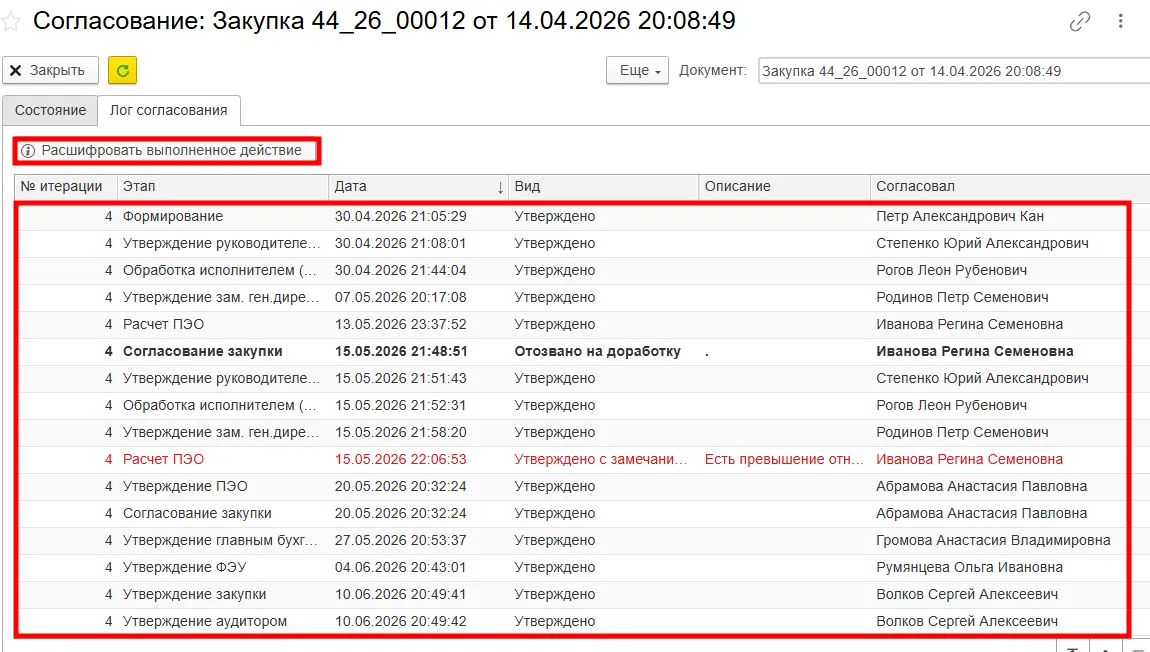1150x652 pixels.
Task: Select the Лог согласования tab
Action: coord(169,111)
